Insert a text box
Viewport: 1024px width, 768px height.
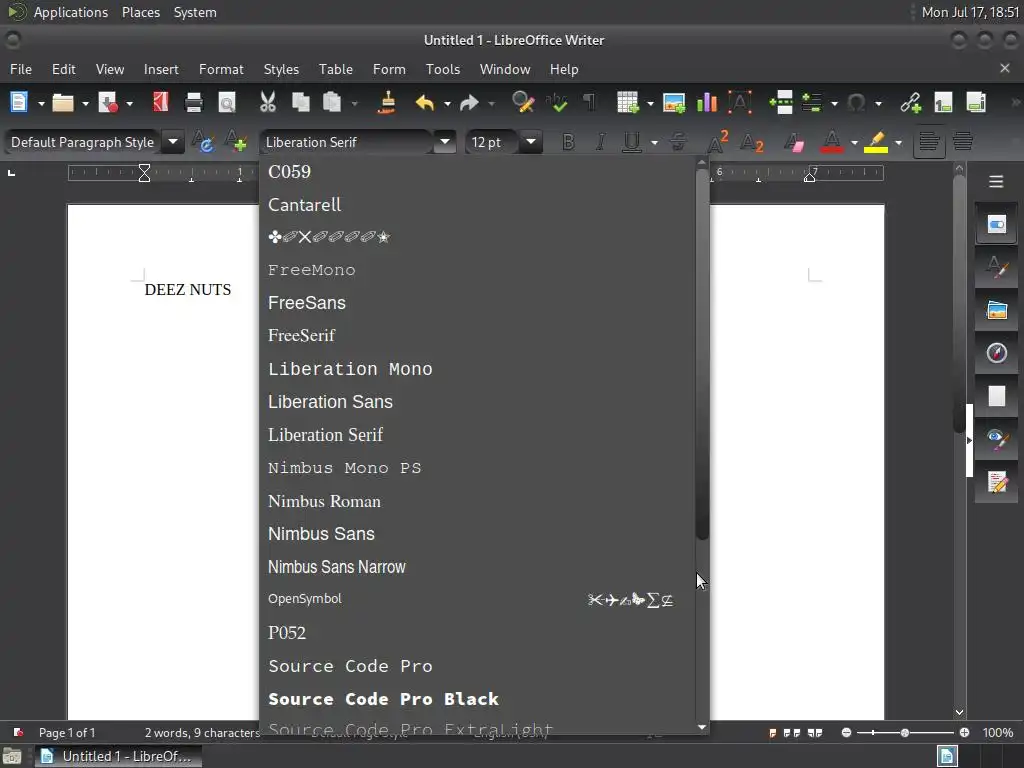(739, 103)
